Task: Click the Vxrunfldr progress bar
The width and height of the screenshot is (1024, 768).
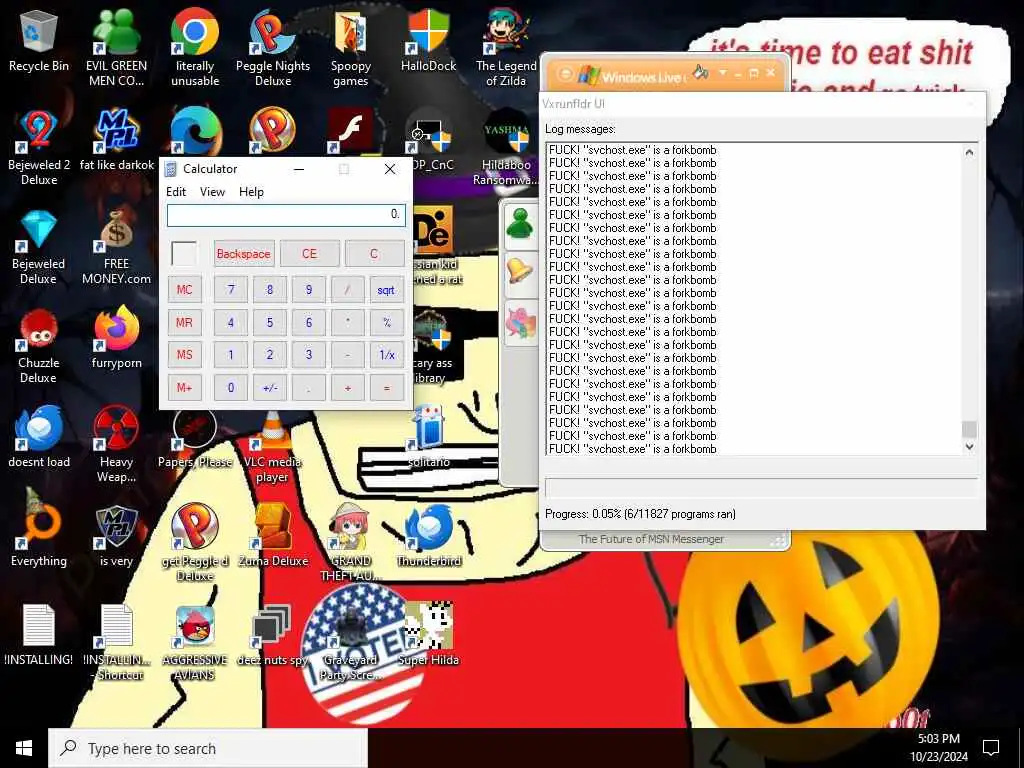Action: click(x=761, y=488)
